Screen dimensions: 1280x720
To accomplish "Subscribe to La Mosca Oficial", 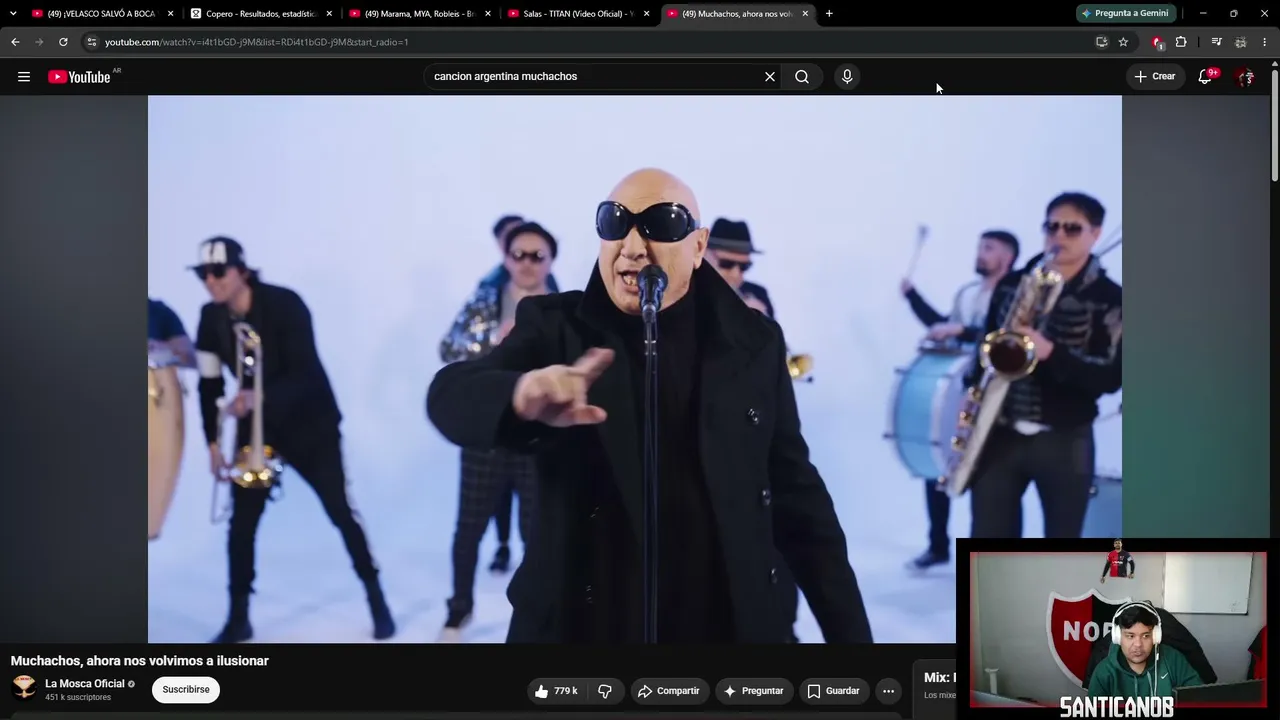I will point(186,690).
